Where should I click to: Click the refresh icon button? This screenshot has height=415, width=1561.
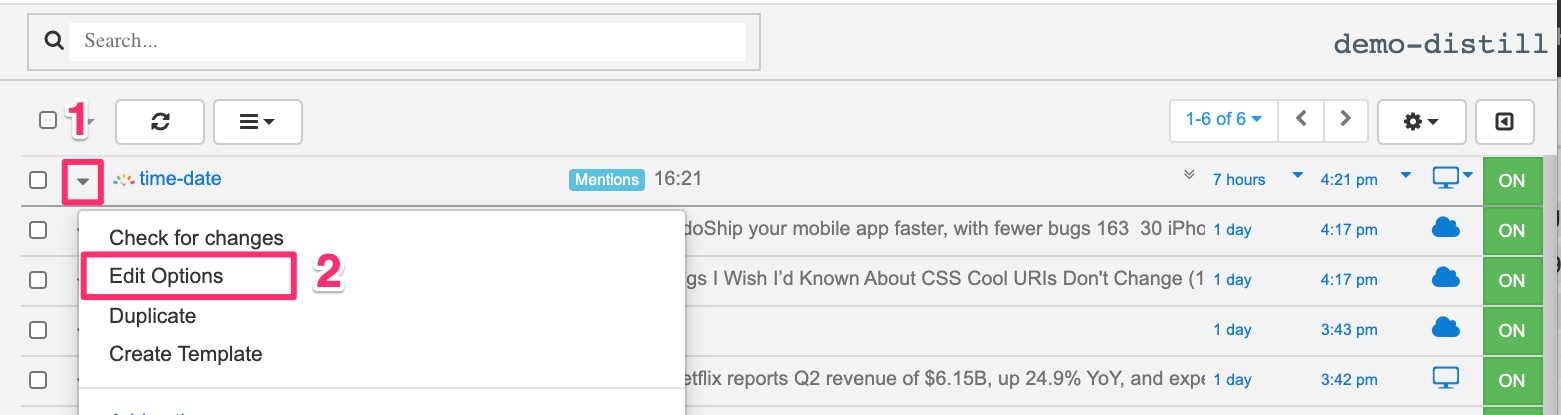point(160,121)
